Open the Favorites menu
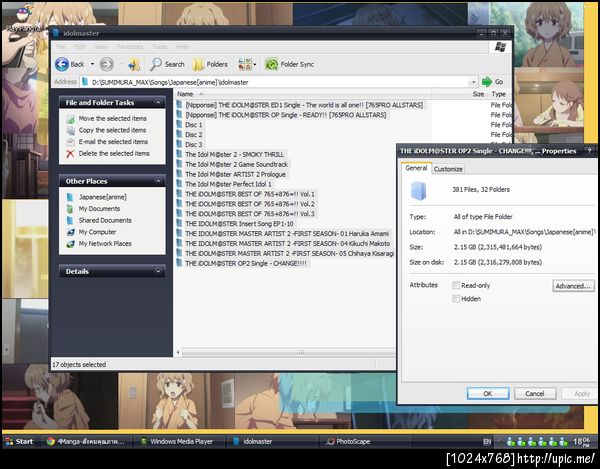The width and height of the screenshot is (600, 469). tap(130, 47)
